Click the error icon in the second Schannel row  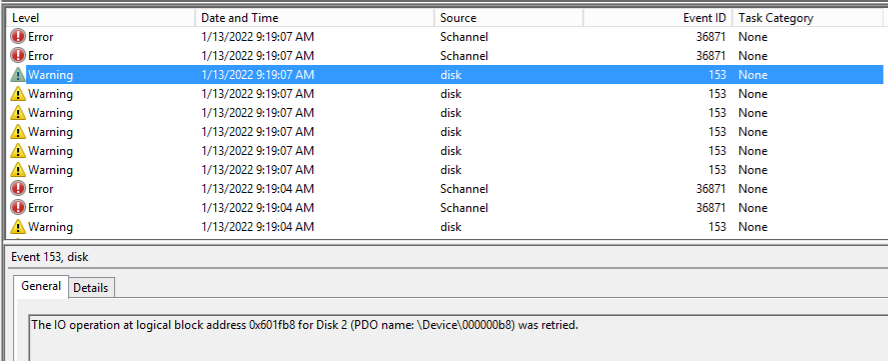[18, 56]
